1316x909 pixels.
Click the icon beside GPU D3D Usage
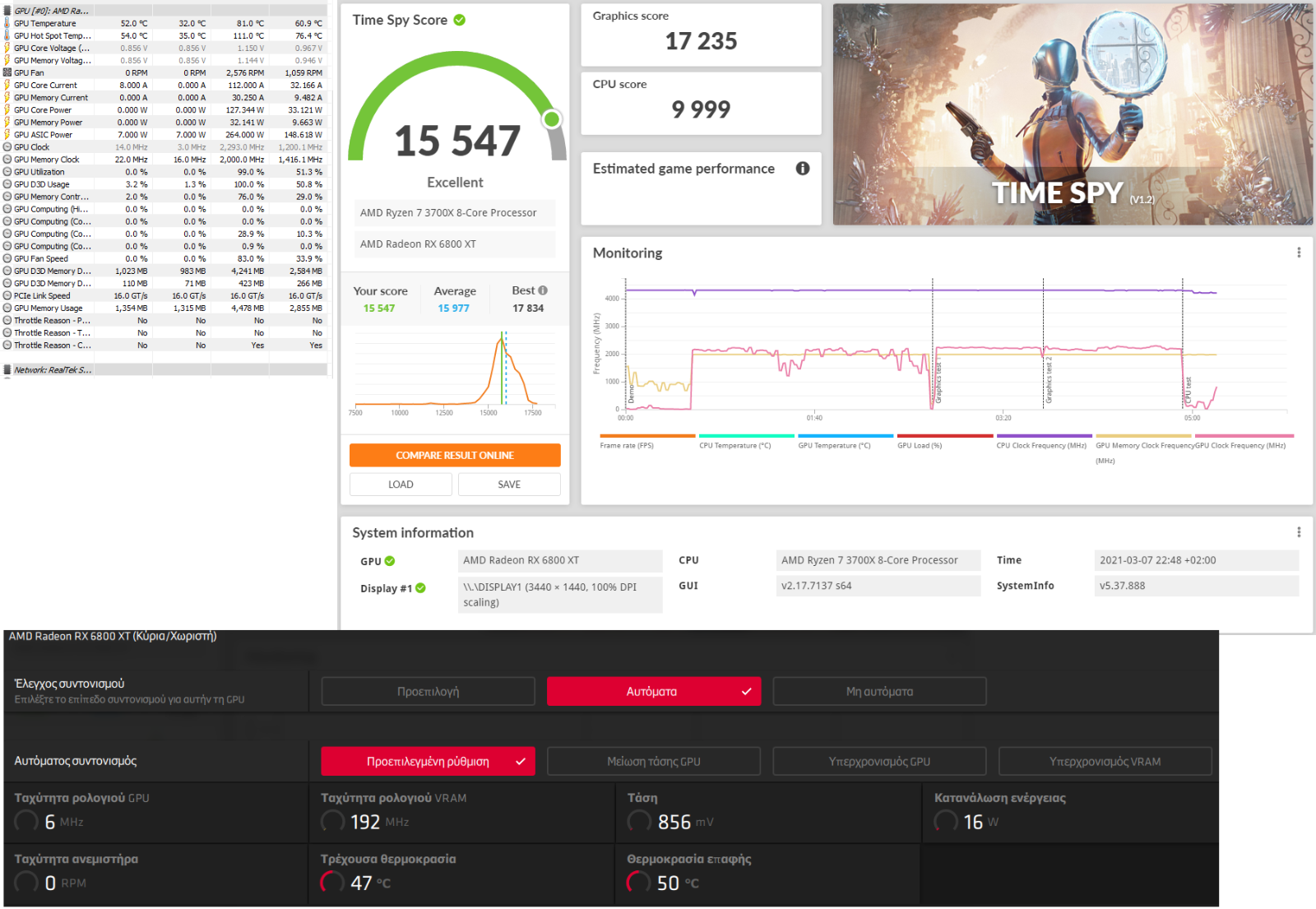(x=7, y=184)
